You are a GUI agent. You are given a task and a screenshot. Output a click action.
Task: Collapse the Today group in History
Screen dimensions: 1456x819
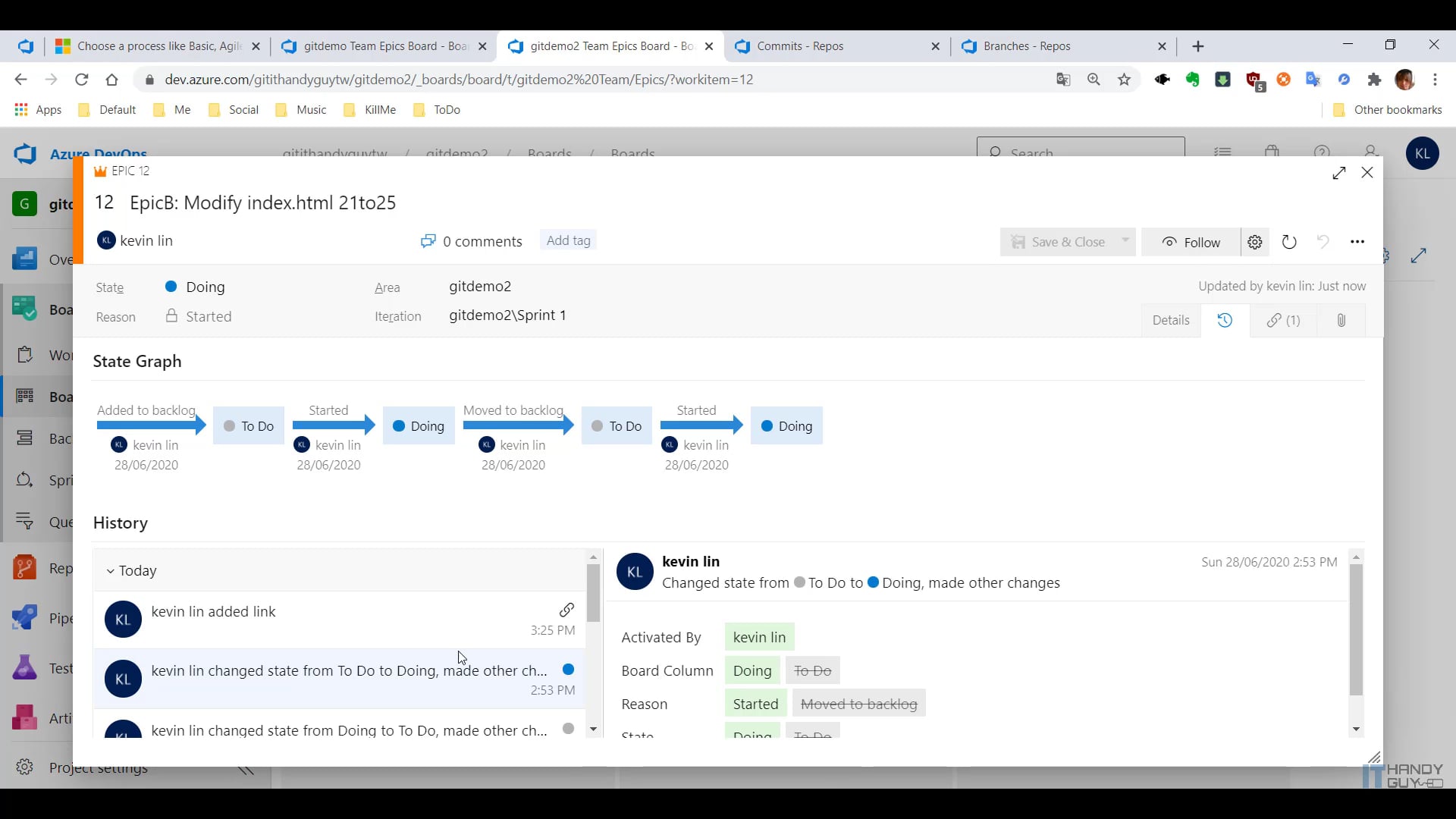point(111,570)
